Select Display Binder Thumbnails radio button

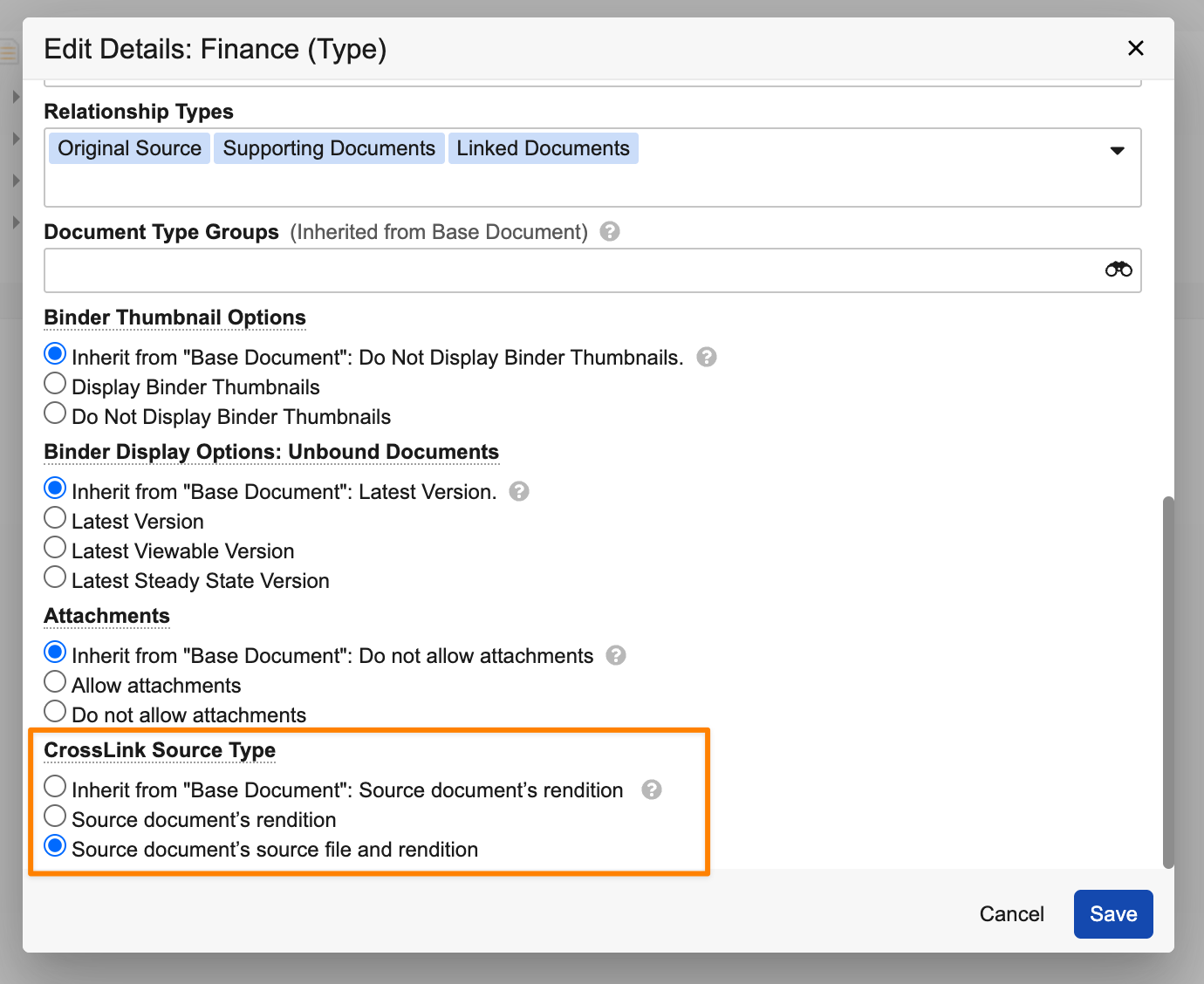[x=55, y=384]
